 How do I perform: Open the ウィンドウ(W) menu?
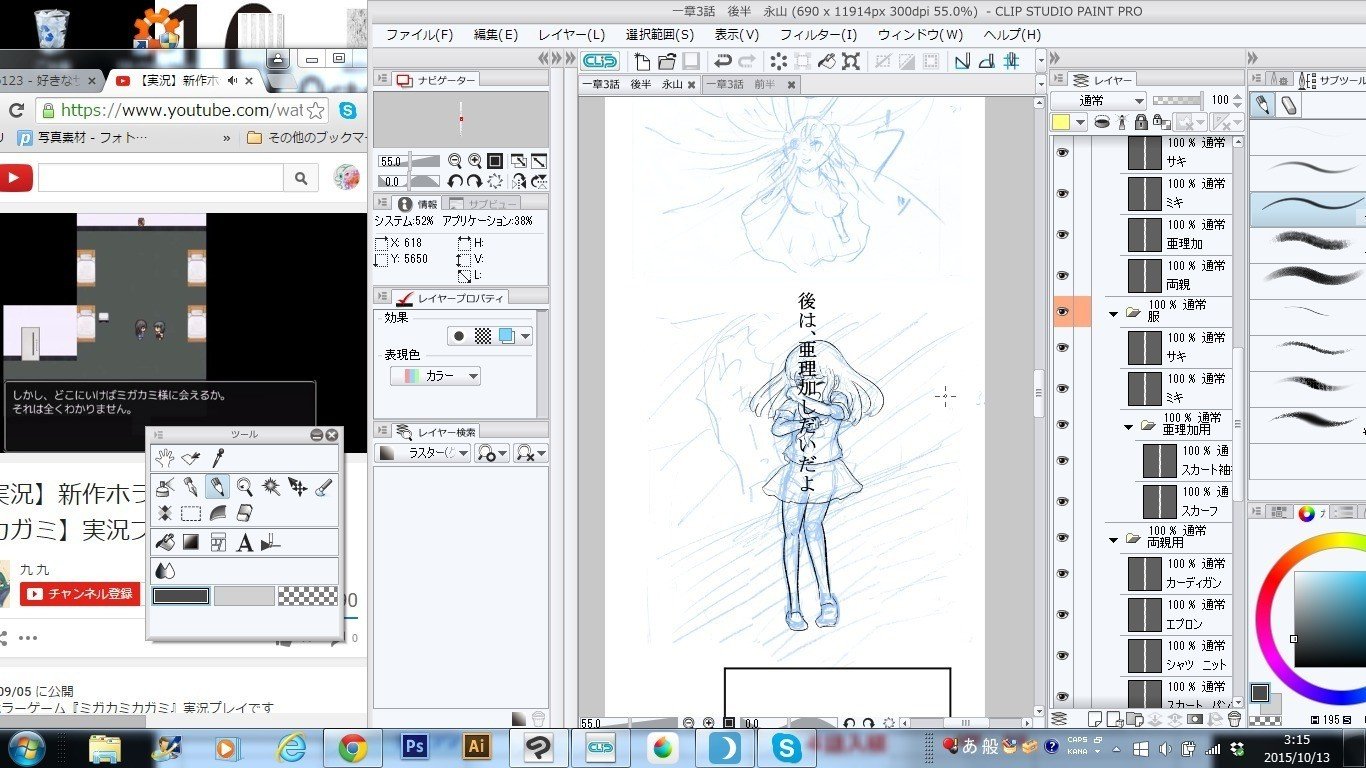click(920, 34)
